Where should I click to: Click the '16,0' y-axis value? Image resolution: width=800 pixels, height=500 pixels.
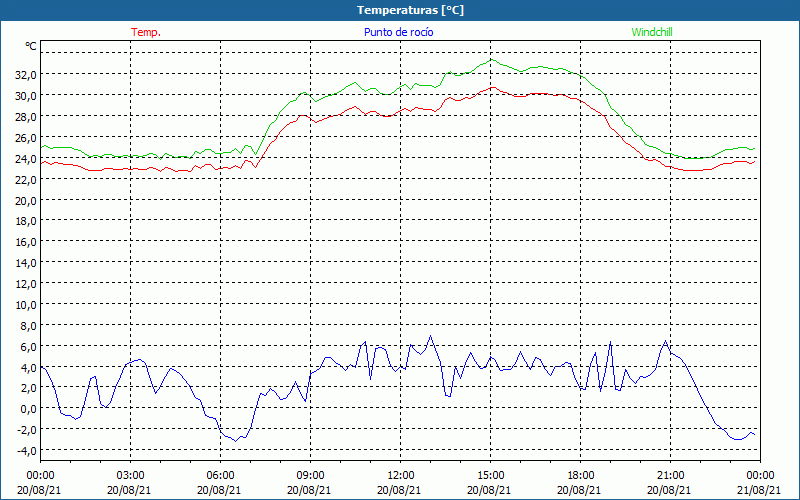(x=27, y=242)
